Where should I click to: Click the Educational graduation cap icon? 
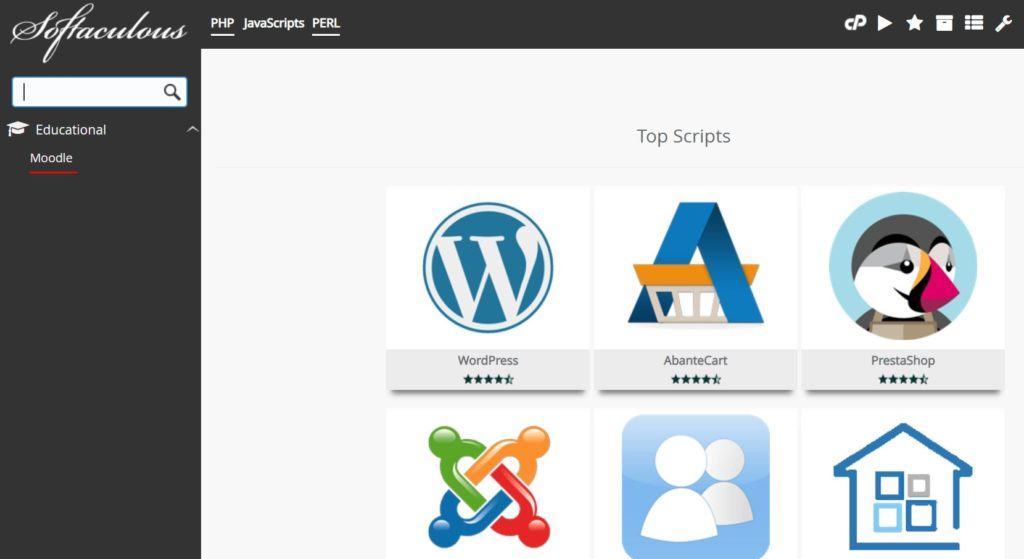tap(18, 129)
